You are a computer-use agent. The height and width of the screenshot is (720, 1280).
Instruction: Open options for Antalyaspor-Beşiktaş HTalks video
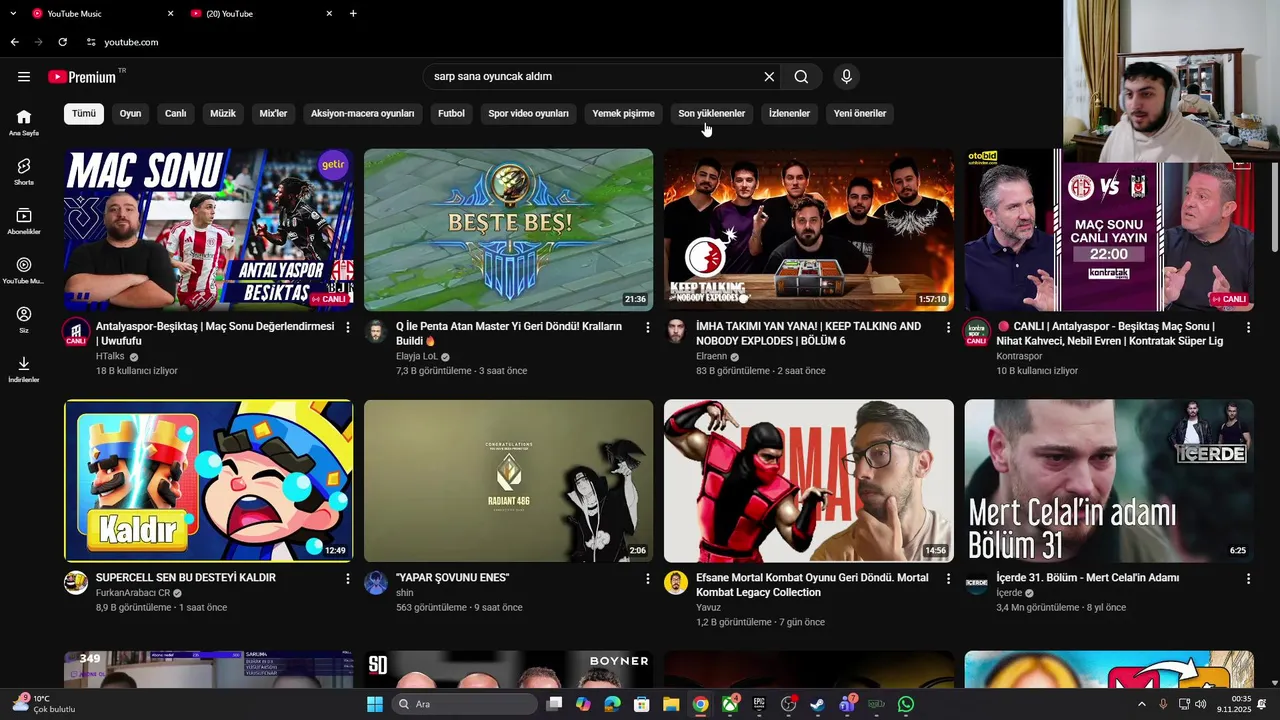pyautogui.click(x=348, y=327)
